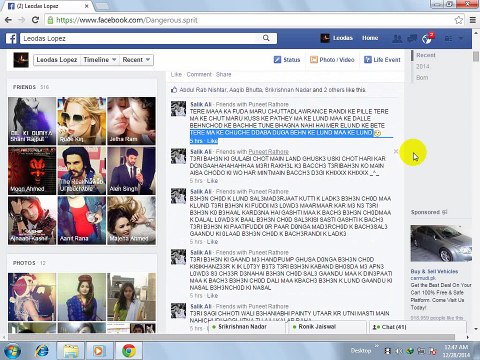Open the Windows Start button

pos(12,351)
